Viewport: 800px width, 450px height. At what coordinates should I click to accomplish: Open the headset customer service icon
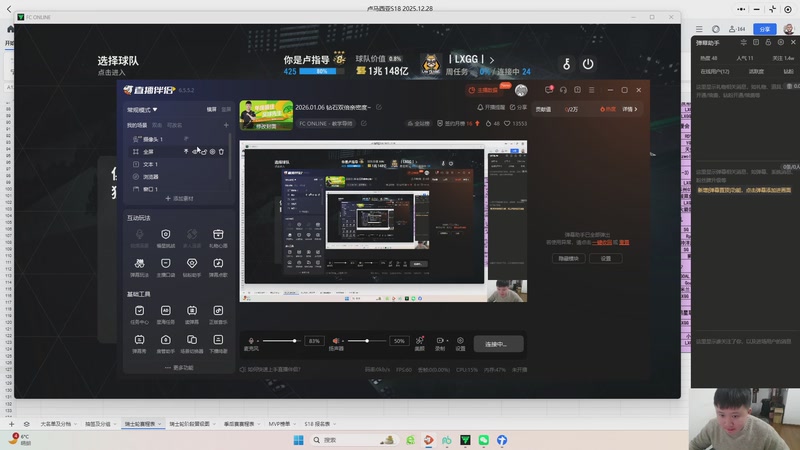point(563,90)
